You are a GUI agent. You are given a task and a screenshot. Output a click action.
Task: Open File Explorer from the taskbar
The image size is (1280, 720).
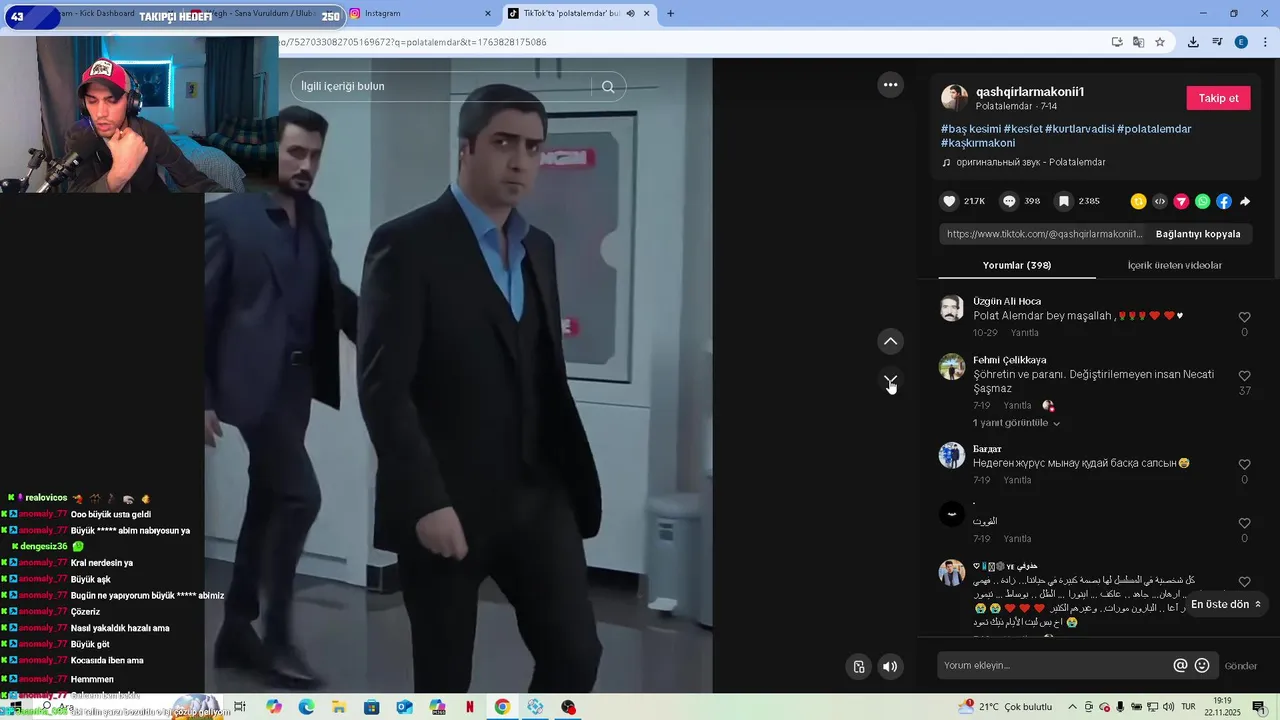[339, 707]
